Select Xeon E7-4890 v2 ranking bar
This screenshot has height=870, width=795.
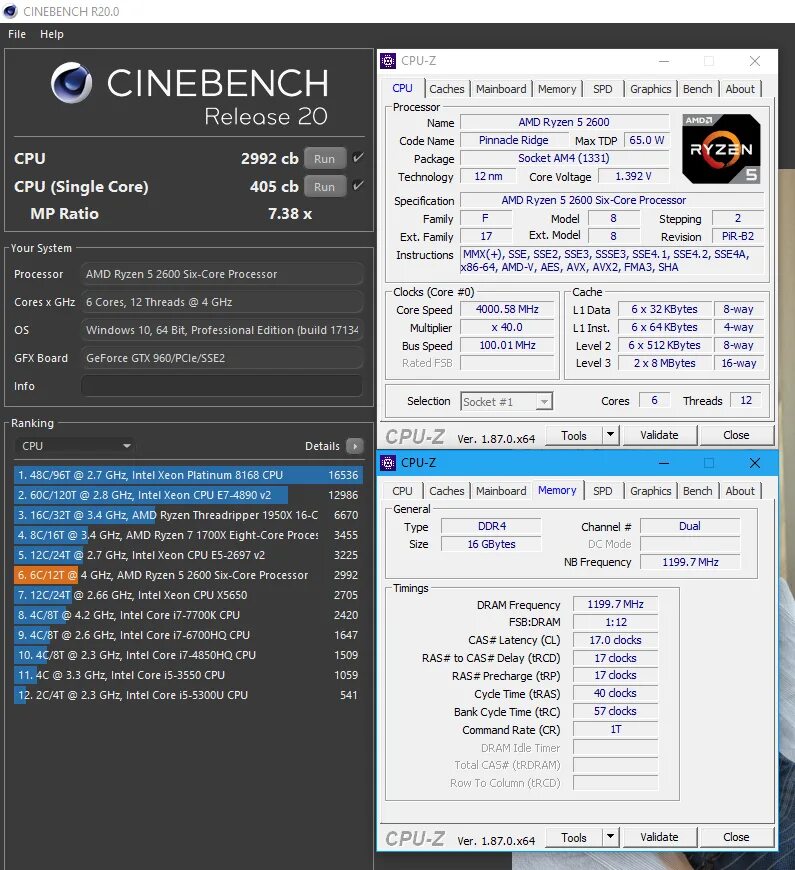[x=188, y=495]
